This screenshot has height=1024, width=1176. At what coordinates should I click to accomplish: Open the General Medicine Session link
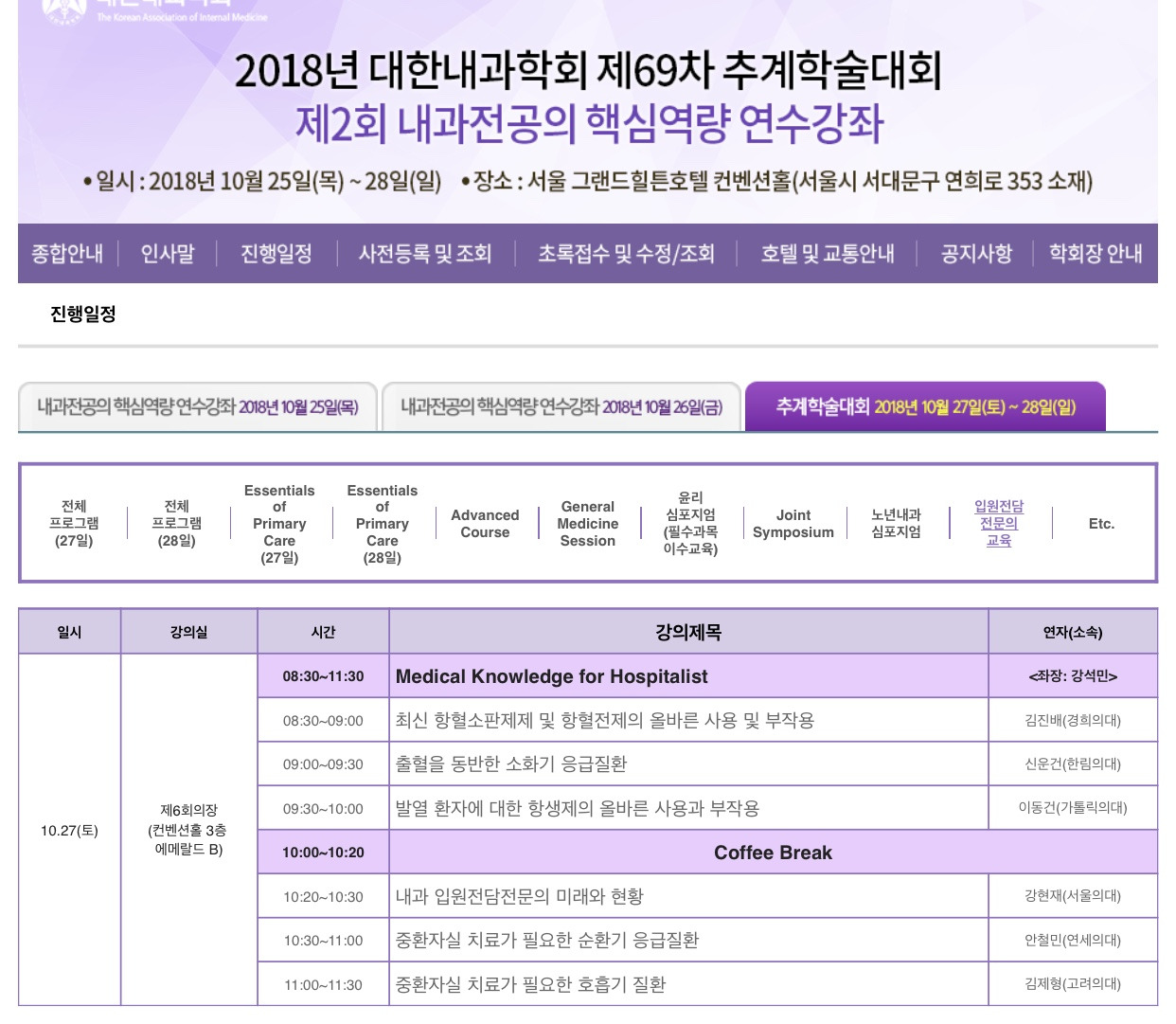click(x=588, y=524)
